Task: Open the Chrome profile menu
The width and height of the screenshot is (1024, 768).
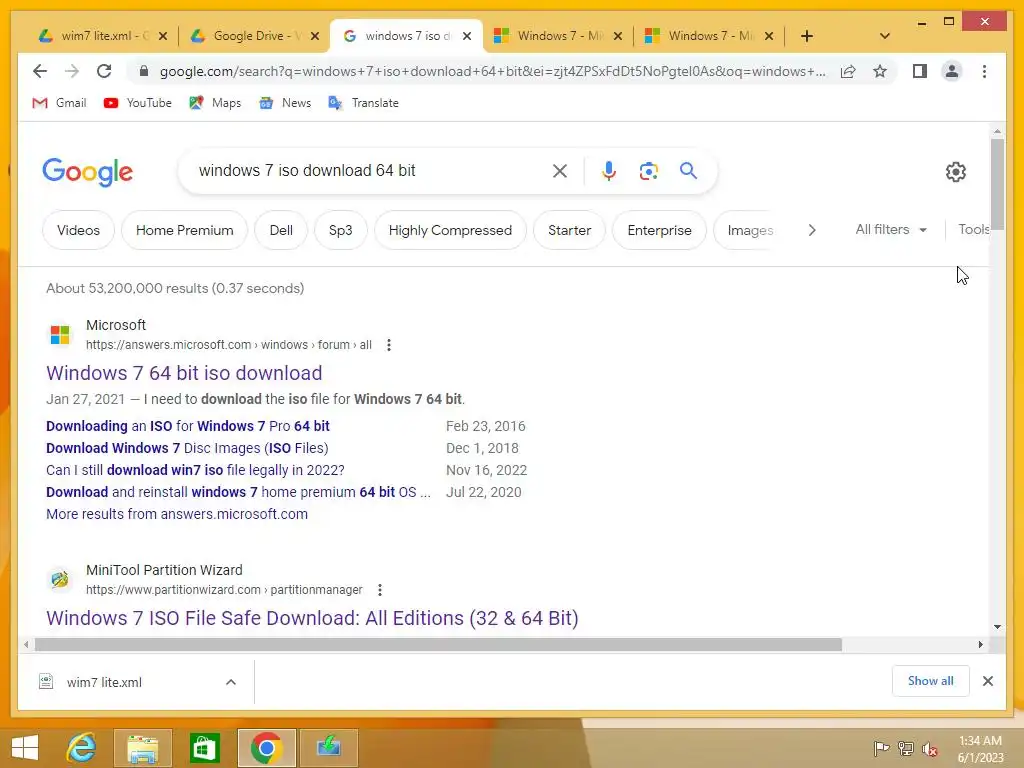Action: pos(952,71)
